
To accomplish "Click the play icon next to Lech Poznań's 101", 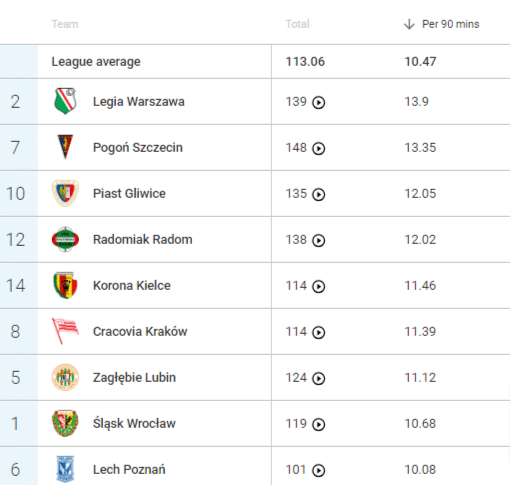I will [318, 470].
